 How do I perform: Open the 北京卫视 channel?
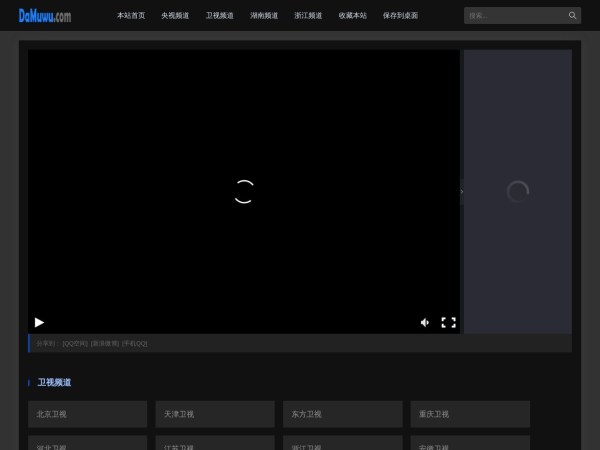[x=87, y=414]
